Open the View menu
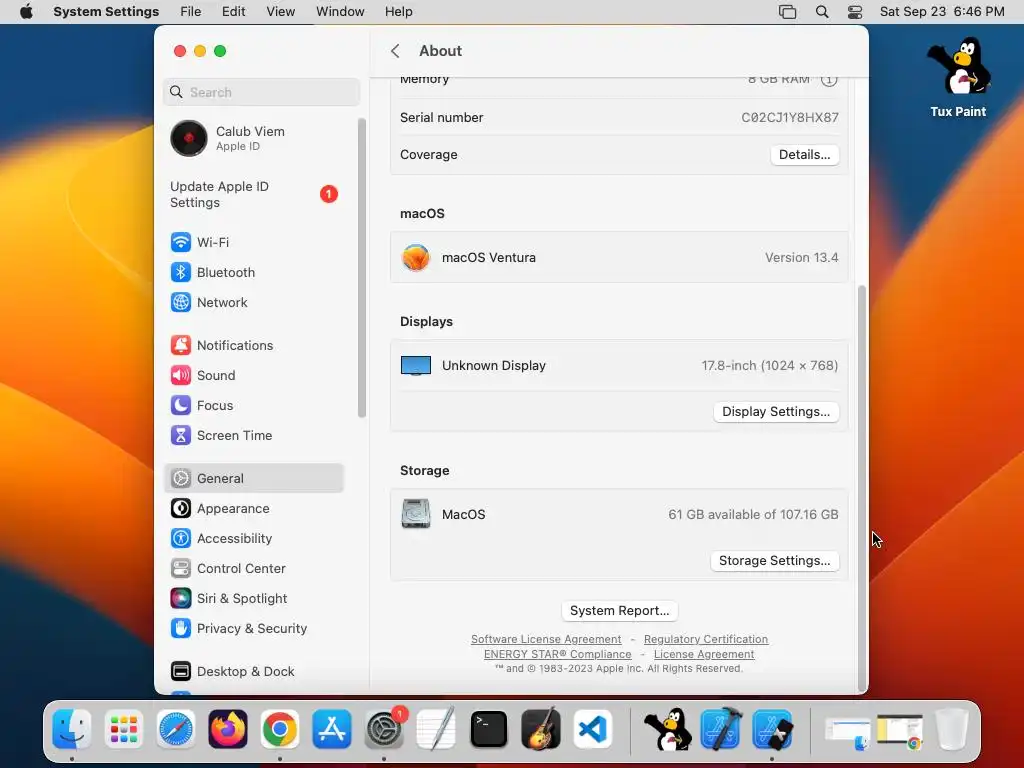Image resolution: width=1024 pixels, height=768 pixels. click(x=280, y=12)
